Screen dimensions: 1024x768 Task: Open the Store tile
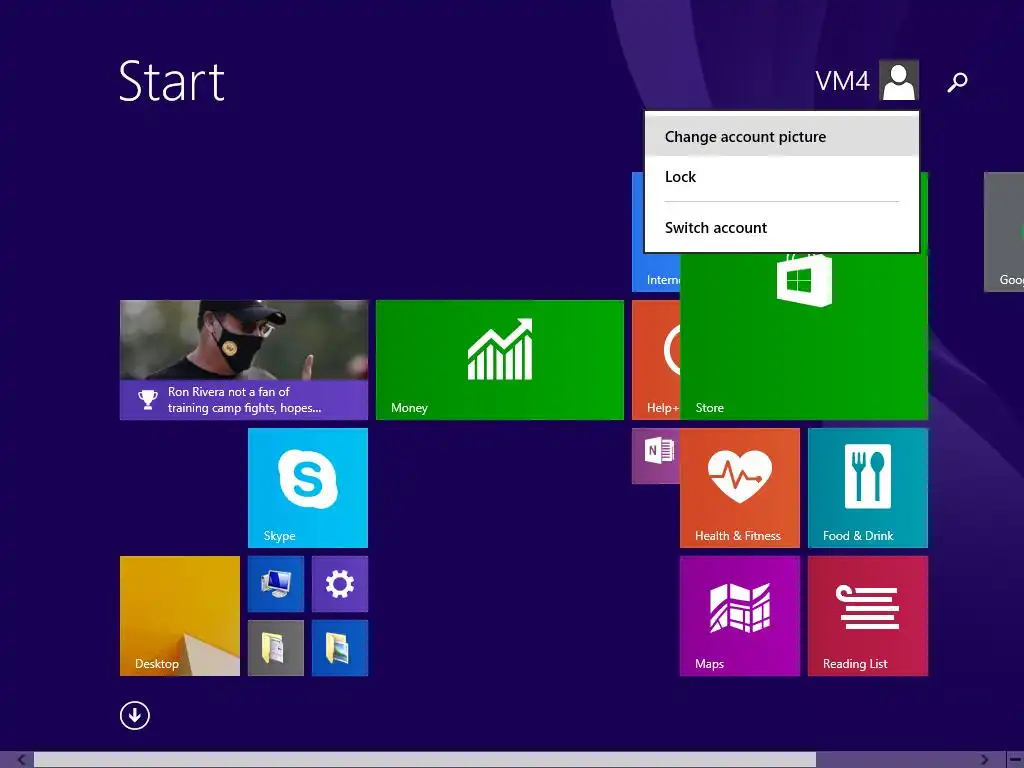coord(804,336)
